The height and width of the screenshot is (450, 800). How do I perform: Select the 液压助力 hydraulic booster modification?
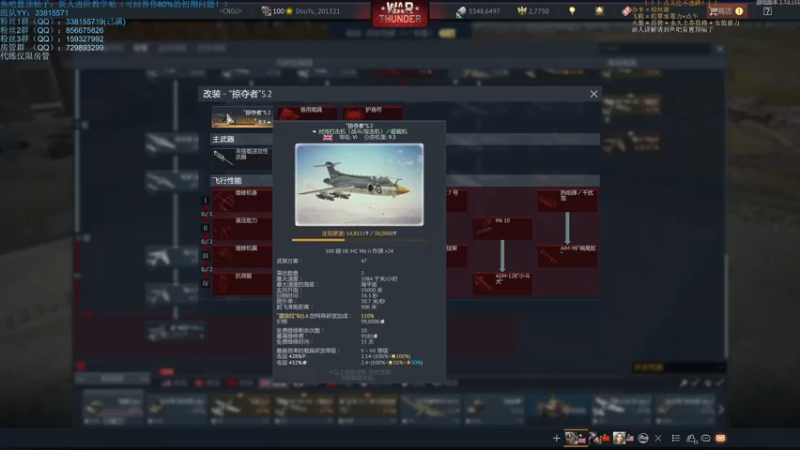[x=242, y=228]
